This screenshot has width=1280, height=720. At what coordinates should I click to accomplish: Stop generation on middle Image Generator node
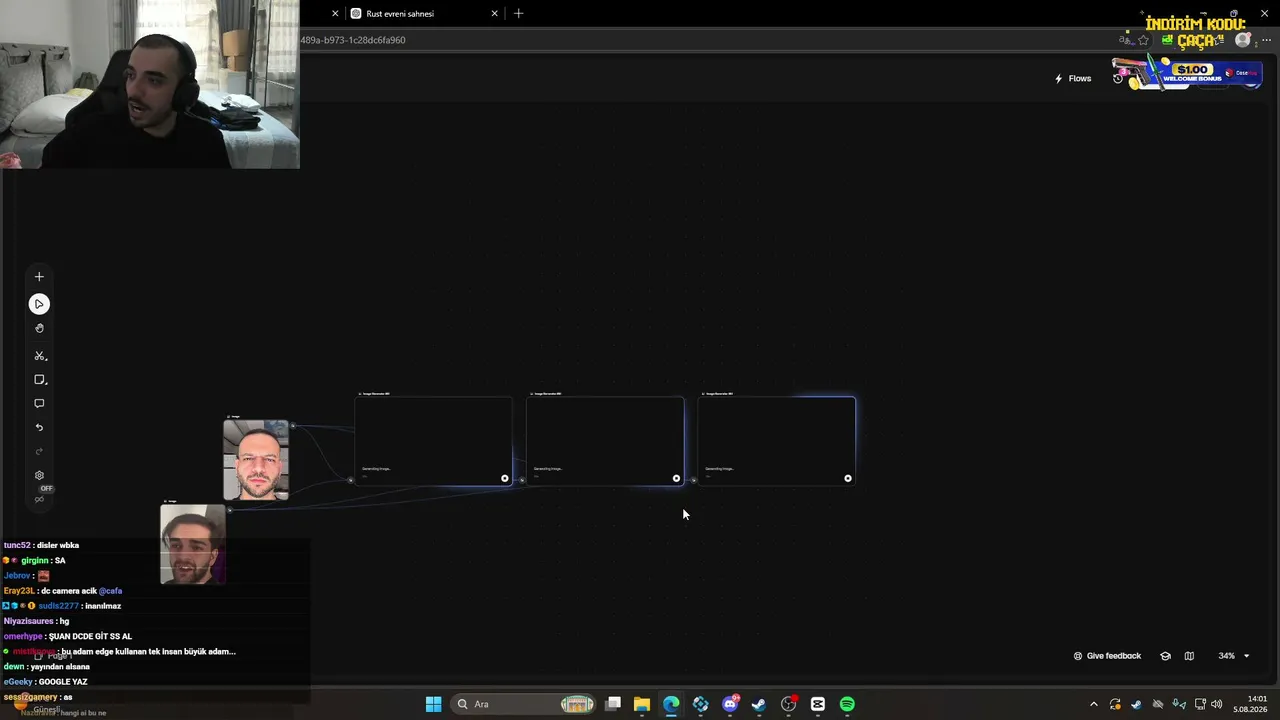point(676,479)
